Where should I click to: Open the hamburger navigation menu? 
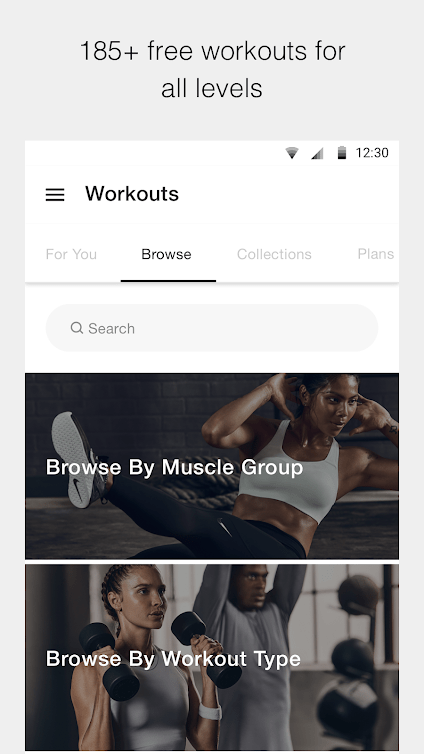coord(55,195)
